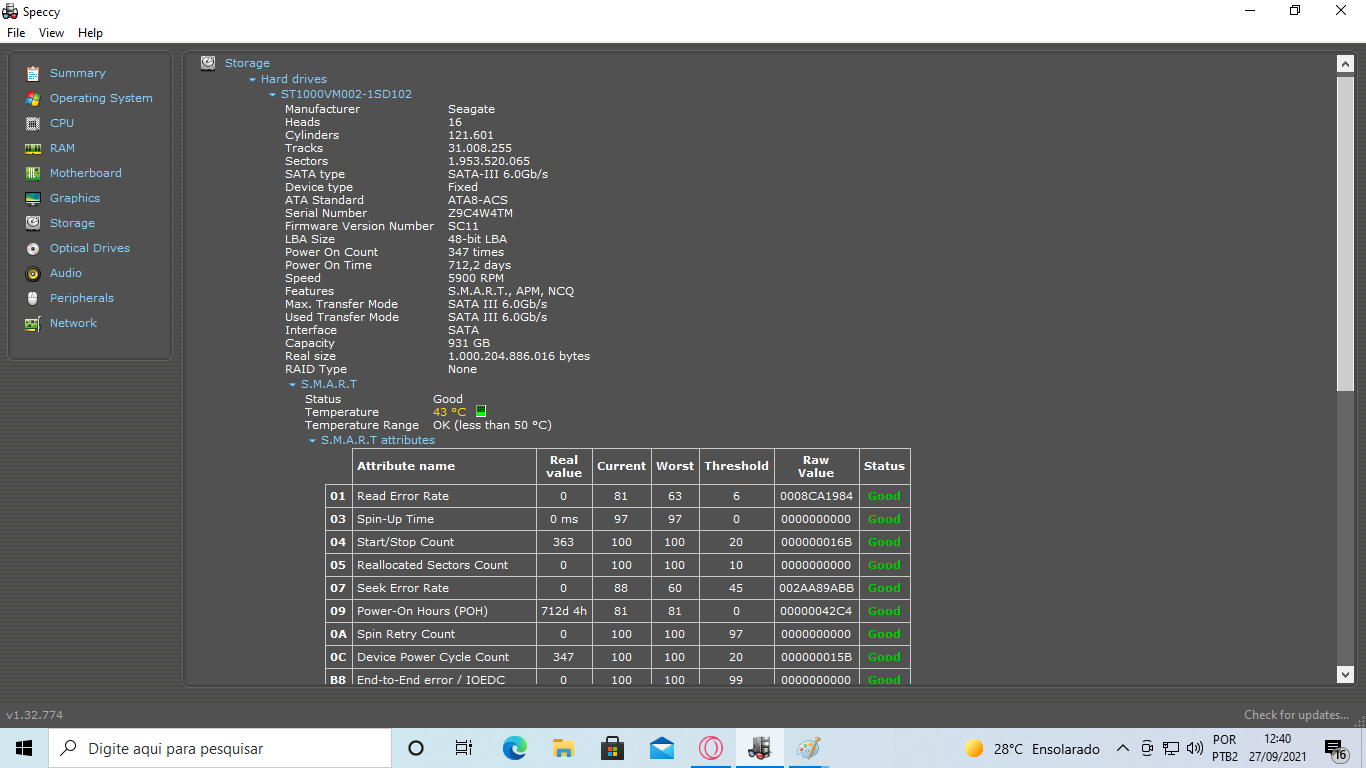Image resolution: width=1366 pixels, height=768 pixels.
Task: Click the v1.32.774 version text
Action: [x=35, y=715]
